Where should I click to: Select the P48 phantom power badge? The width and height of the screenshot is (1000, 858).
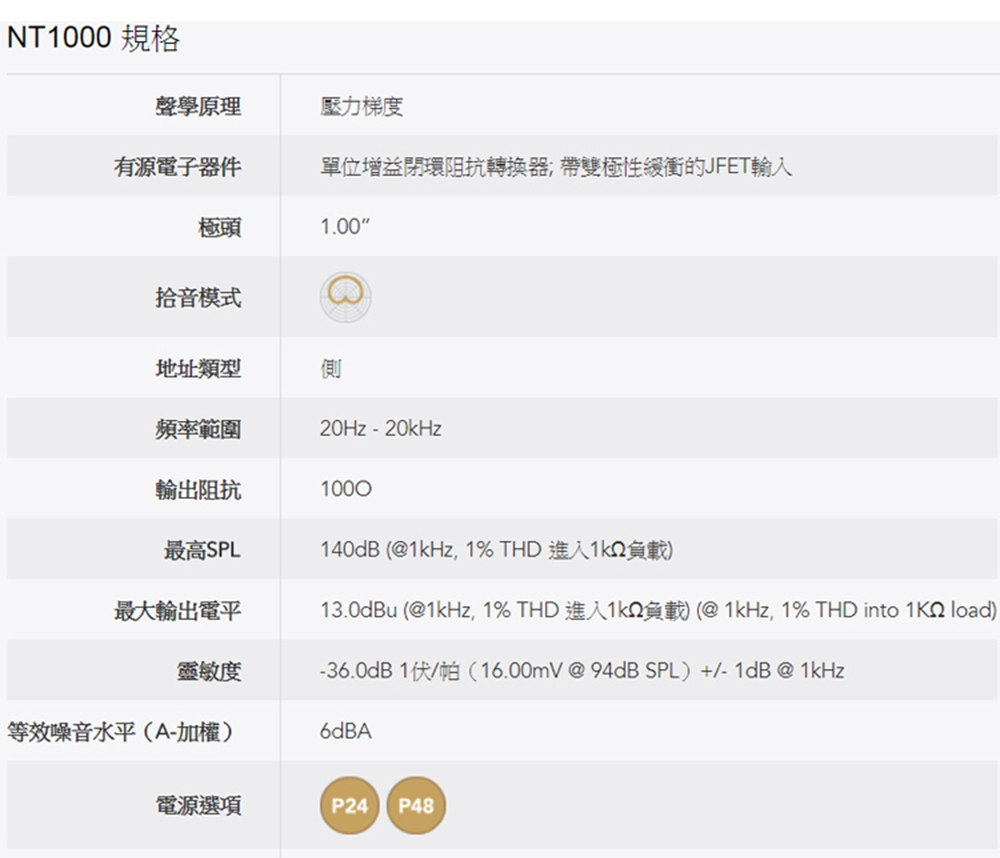point(416,805)
